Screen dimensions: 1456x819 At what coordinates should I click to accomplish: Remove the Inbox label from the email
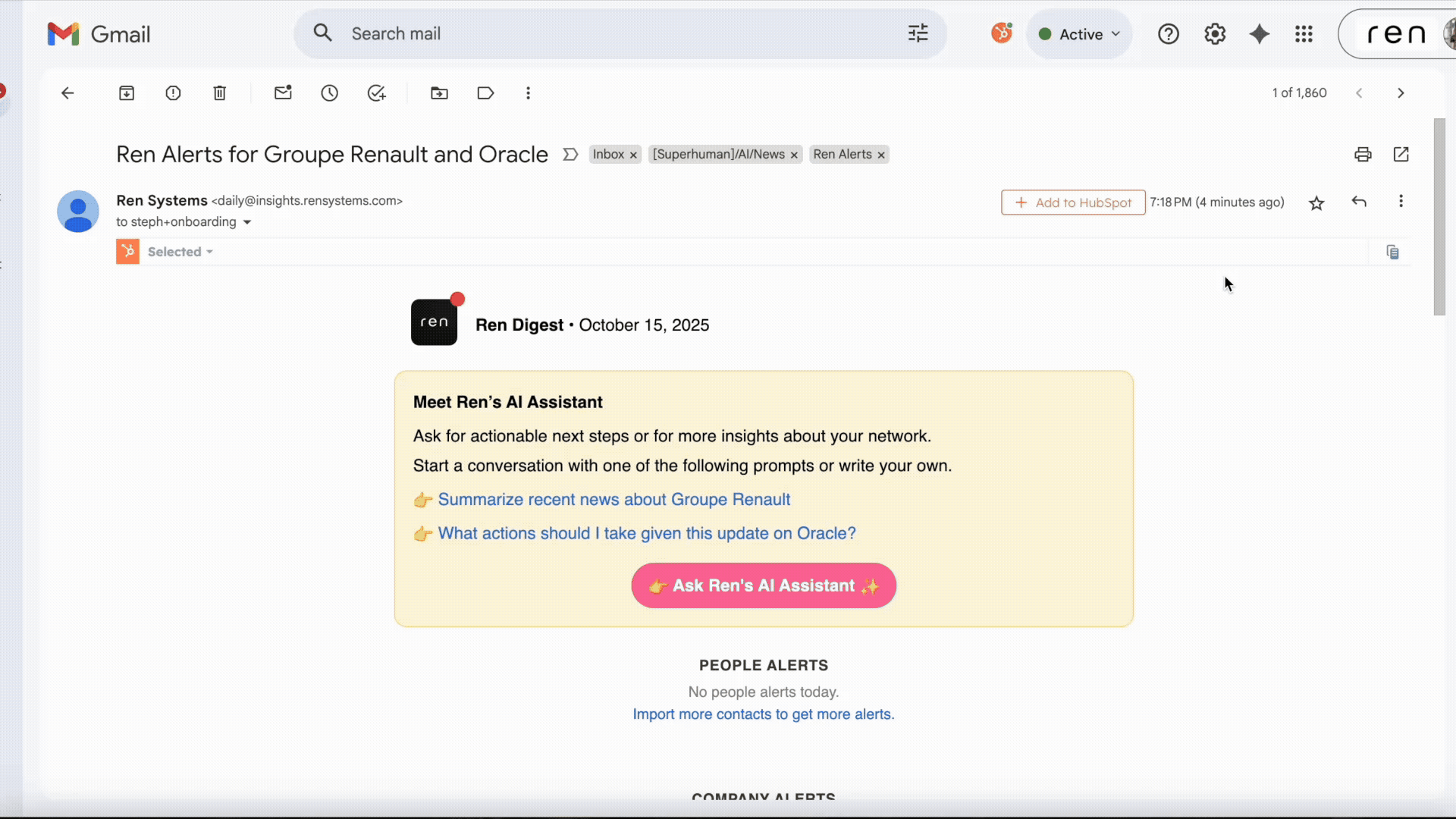633,154
